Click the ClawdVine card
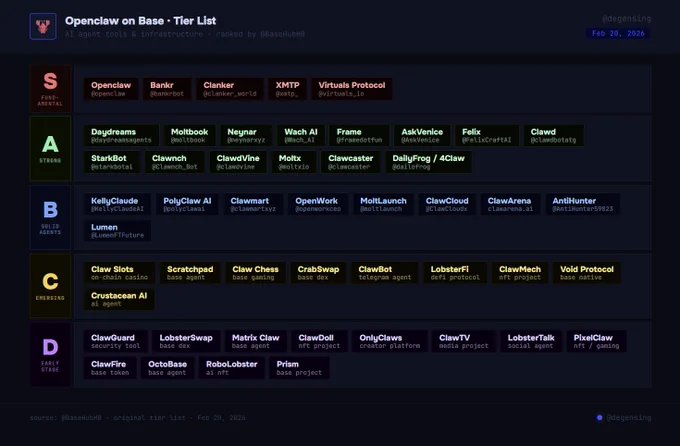The height and width of the screenshot is (446, 680). coord(238,162)
